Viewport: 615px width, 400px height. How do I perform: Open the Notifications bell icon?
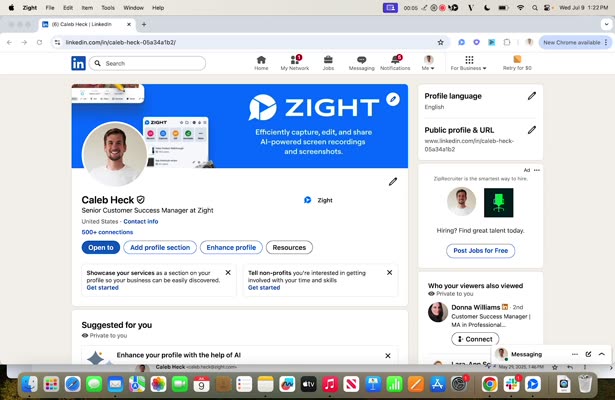pyautogui.click(x=395, y=63)
